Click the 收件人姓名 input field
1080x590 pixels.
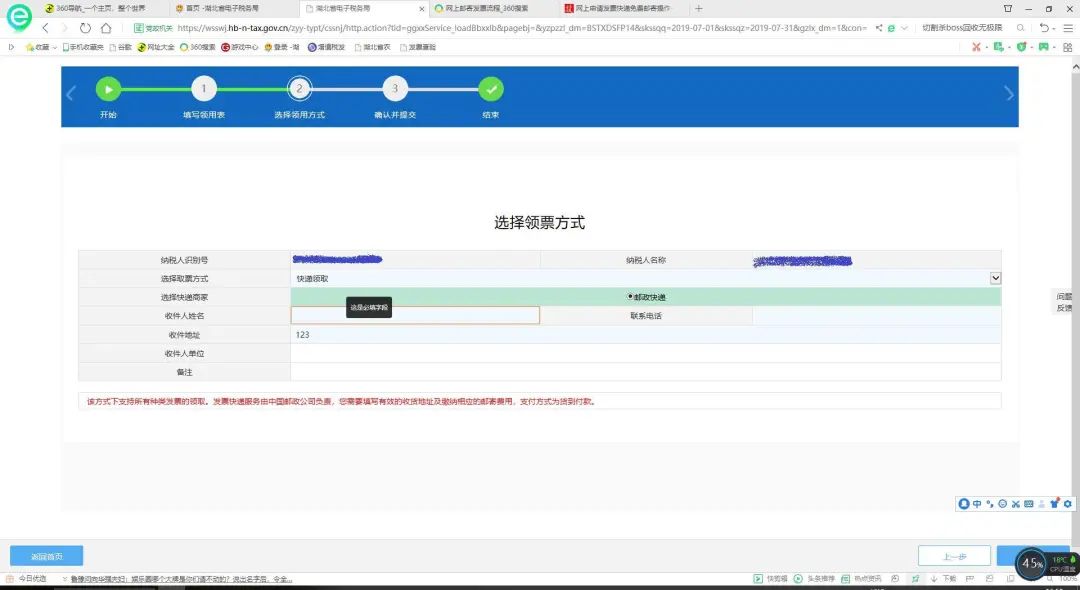click(x=415, y=315)
